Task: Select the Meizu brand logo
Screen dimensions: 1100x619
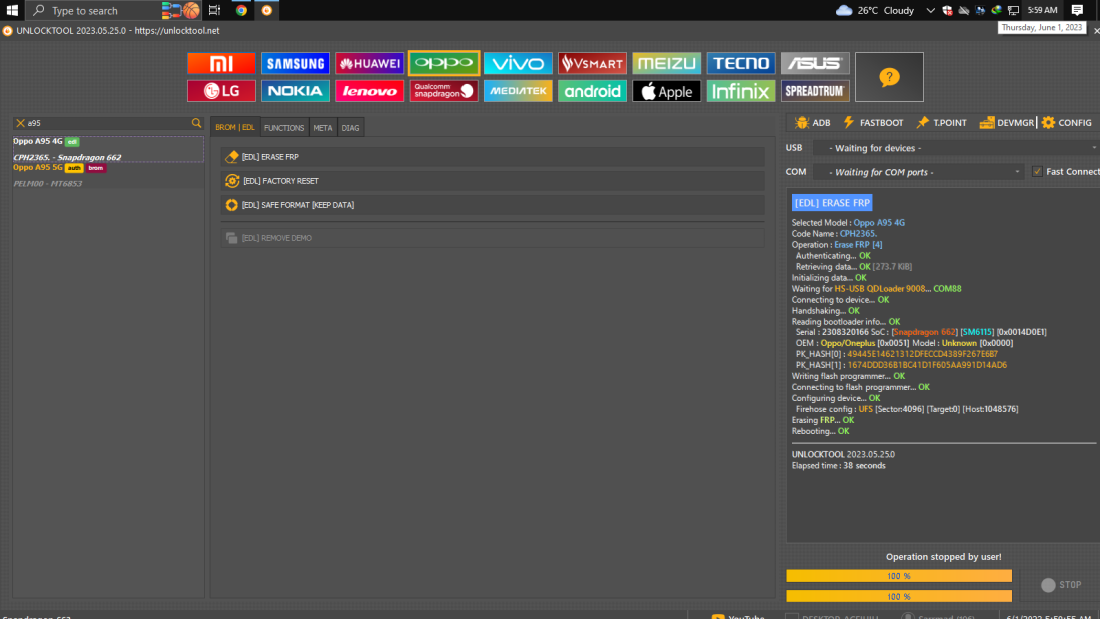Action: (666, 63)
